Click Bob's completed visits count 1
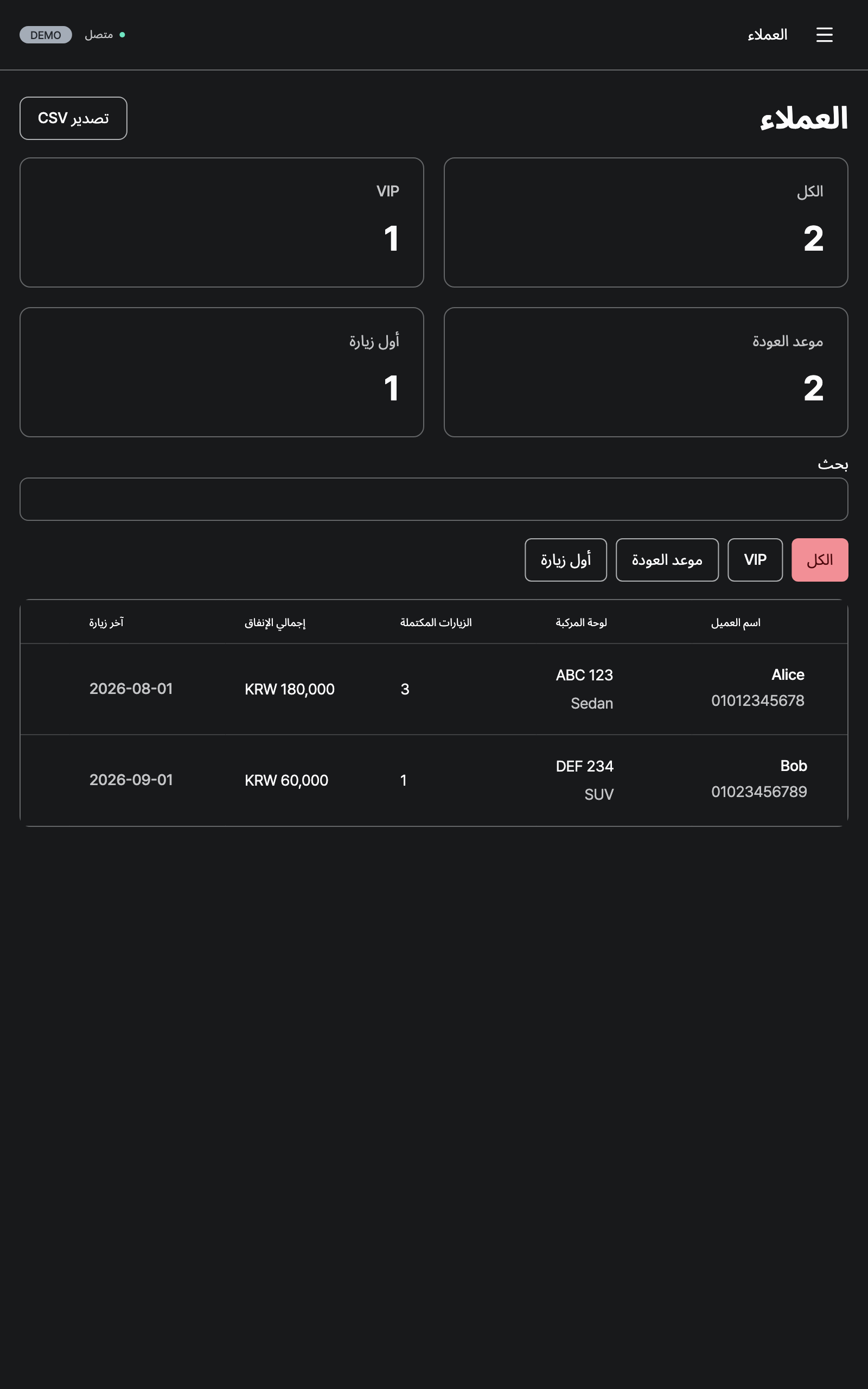The image size is (868, 1389). pos(404,781)
